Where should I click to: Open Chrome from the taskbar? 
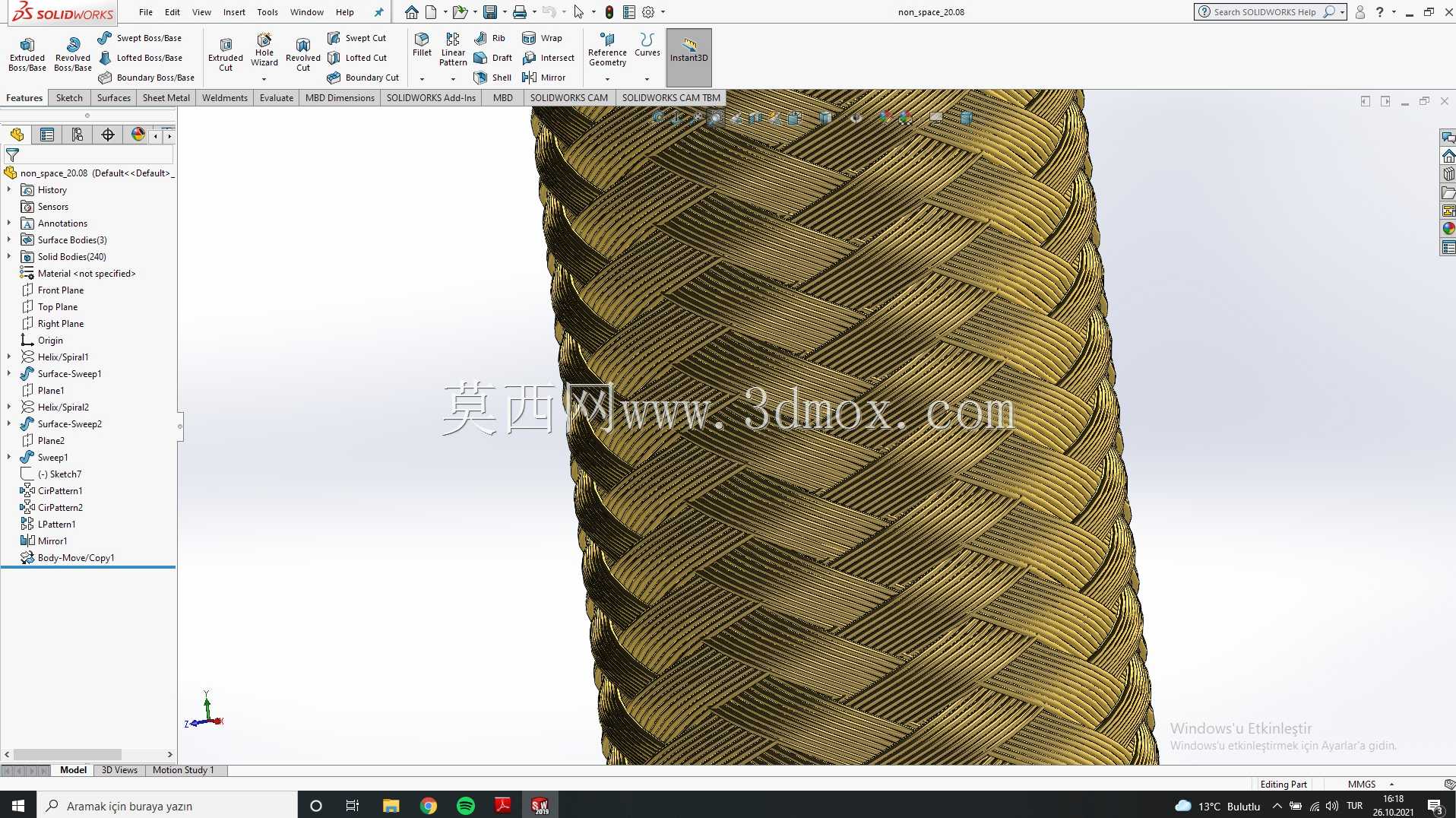tap(429, 806)
